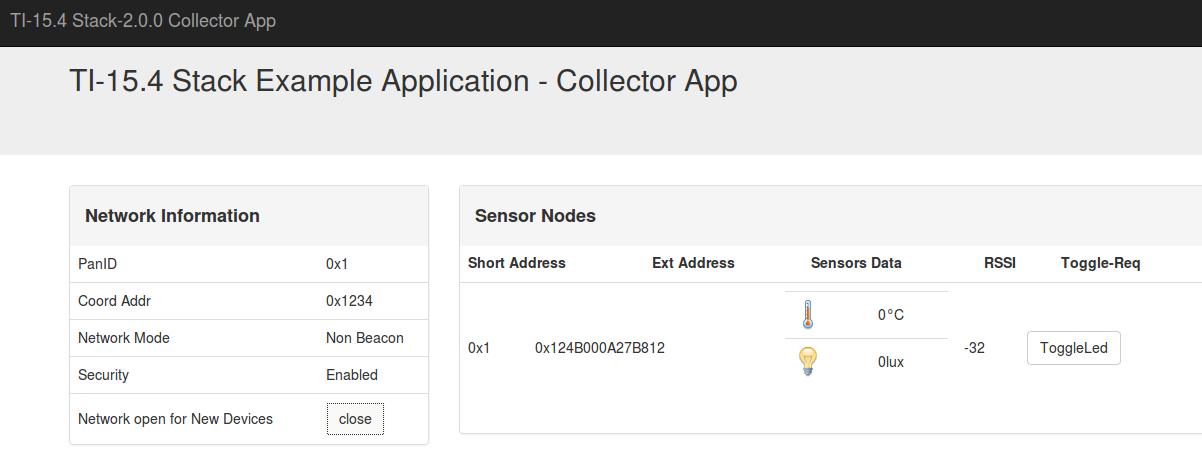Screen dimensions: 1202x460
Task: Select the Ext Address column header
Action: pyautogui.click(x=693, y=263)
